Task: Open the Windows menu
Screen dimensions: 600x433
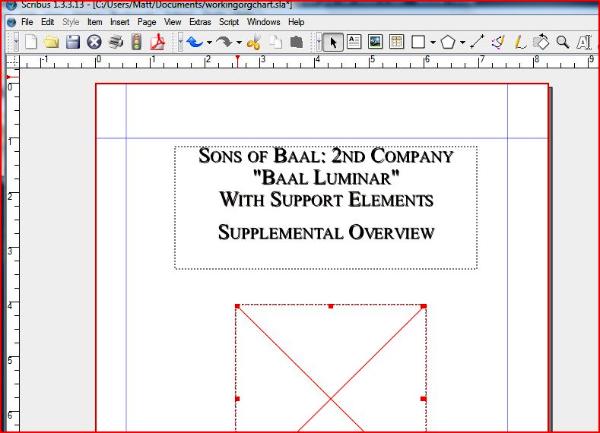Action: [x=264, y=22]
